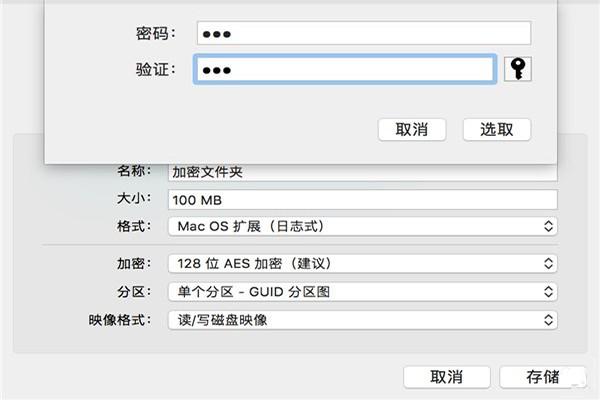Screen dimensions: 600x400
Task: Open the 分区 dropdown 单个分区 GUID
Action: click(x=362, y=292)
